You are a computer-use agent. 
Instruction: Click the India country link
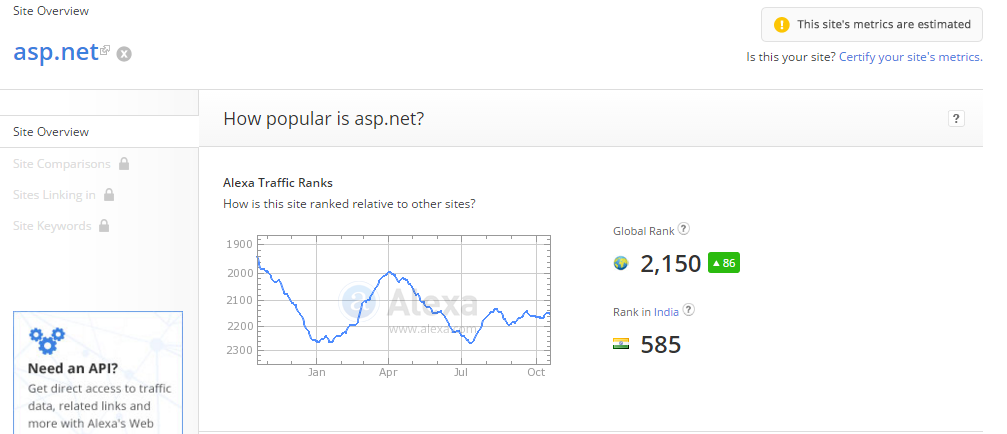coord(666,312)
